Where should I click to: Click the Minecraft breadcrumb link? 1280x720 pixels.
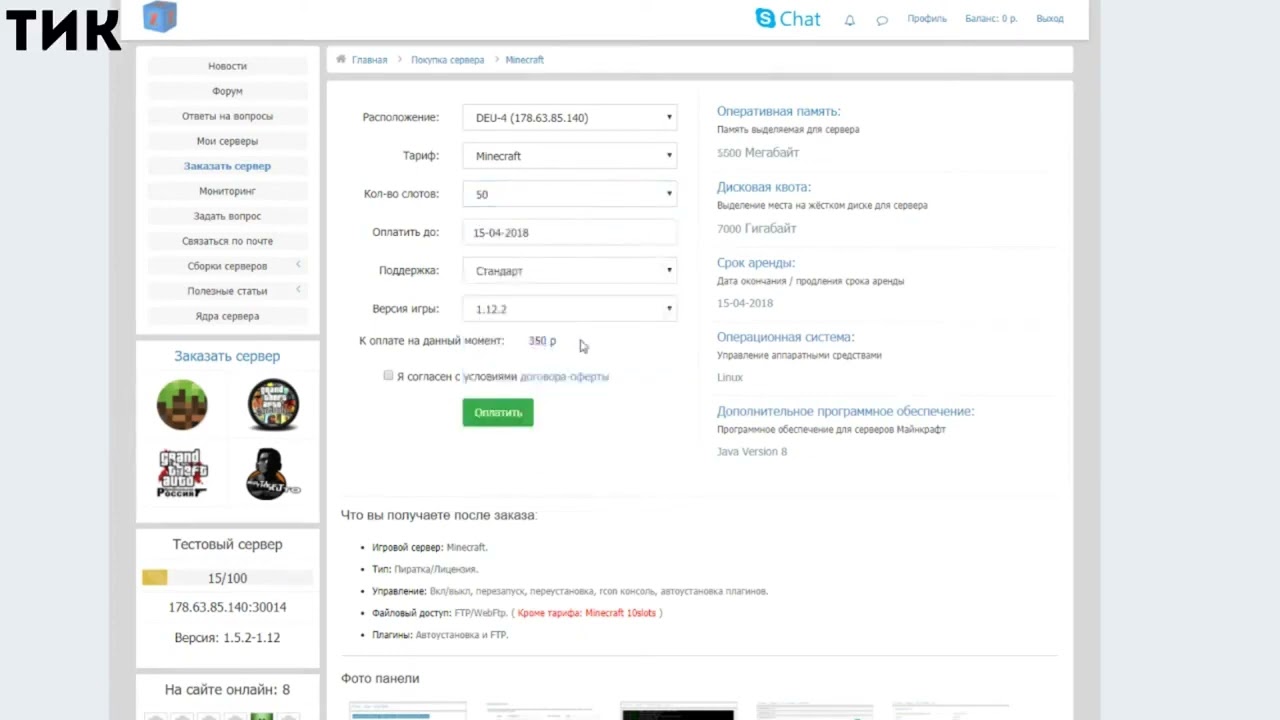pos(525,60)
